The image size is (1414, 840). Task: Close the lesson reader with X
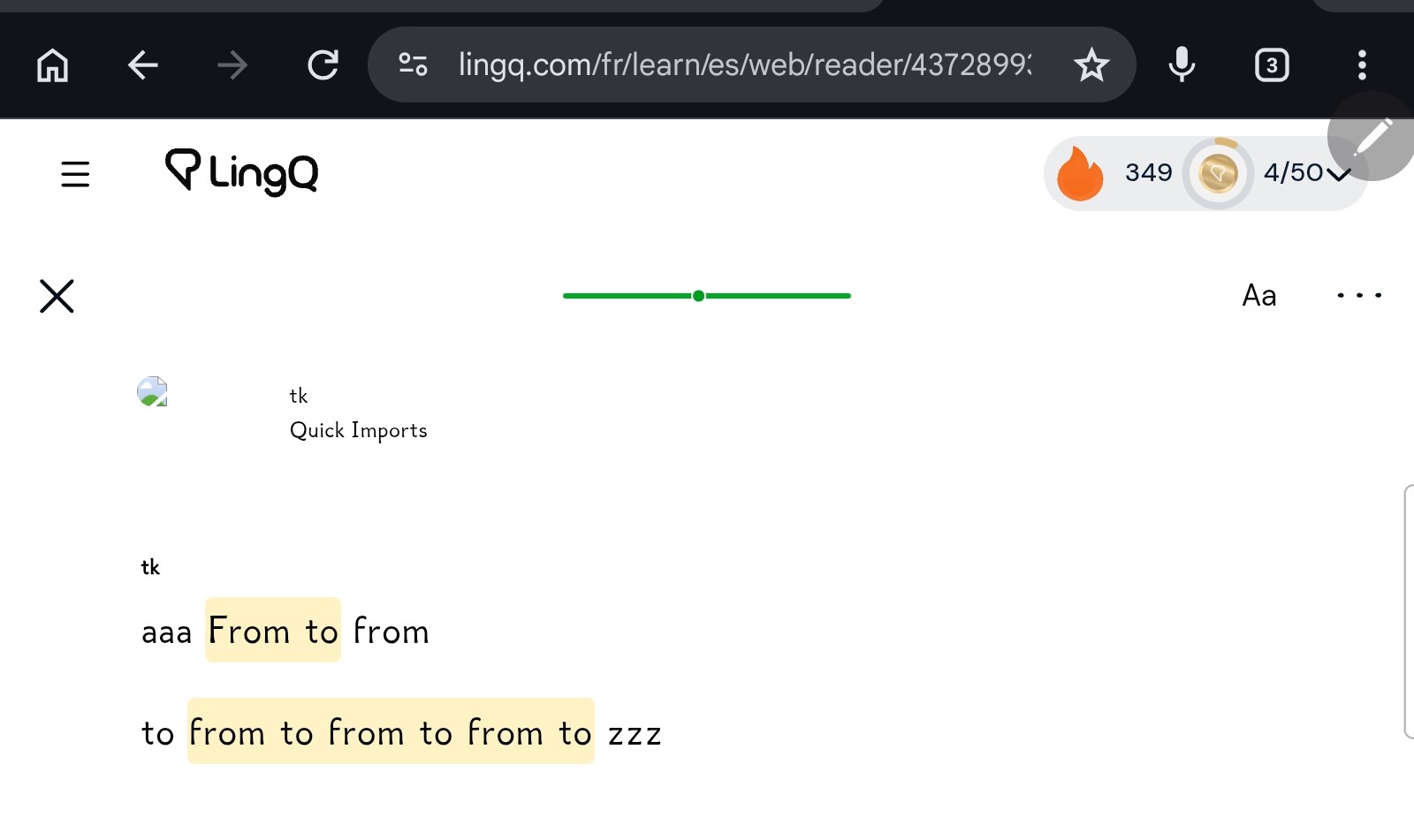point(57,296)
